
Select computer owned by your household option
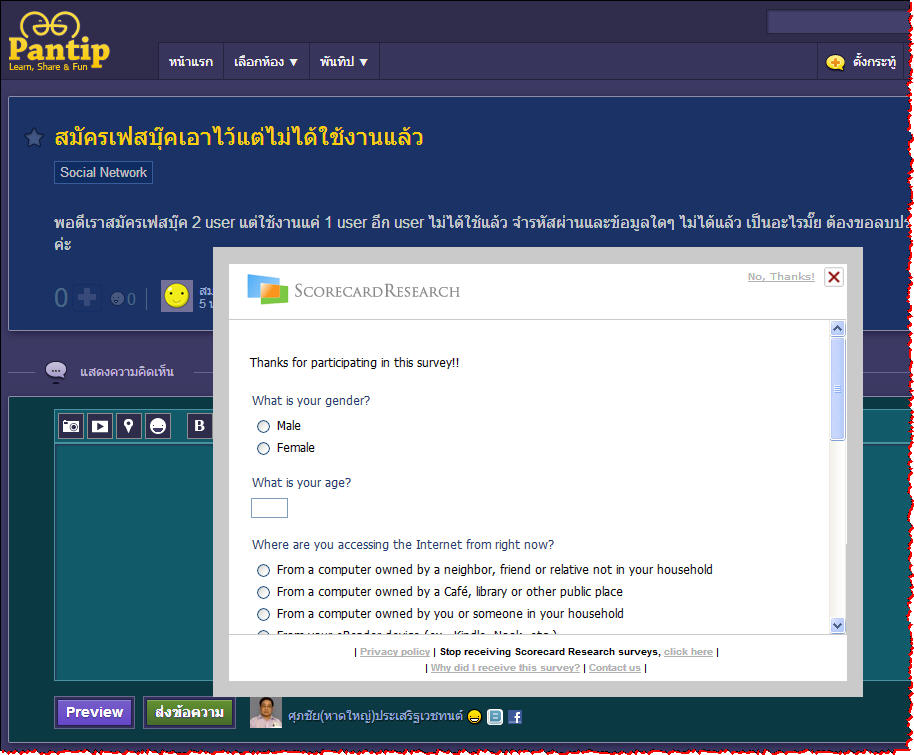click(263, 614)
